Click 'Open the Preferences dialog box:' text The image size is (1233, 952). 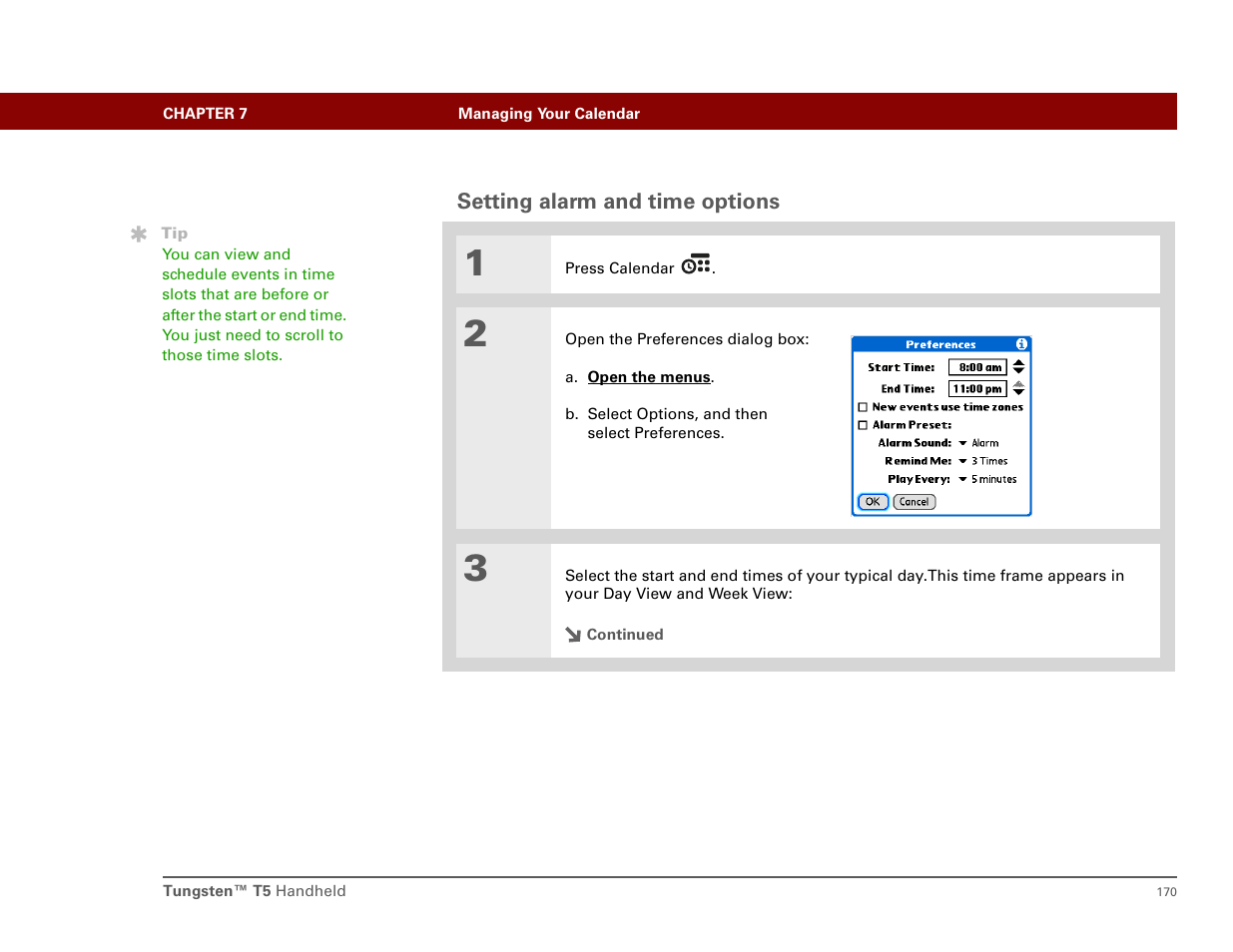coord(687,339)
